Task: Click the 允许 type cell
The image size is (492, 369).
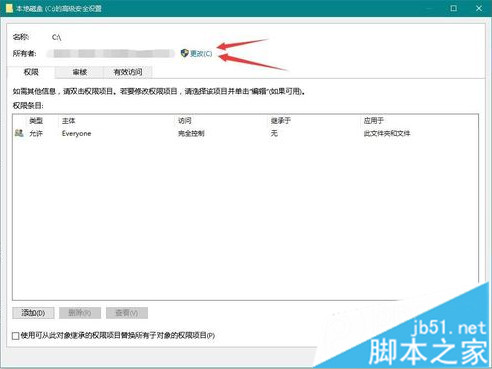Action: pyautogui.click(x=36, y=133)
